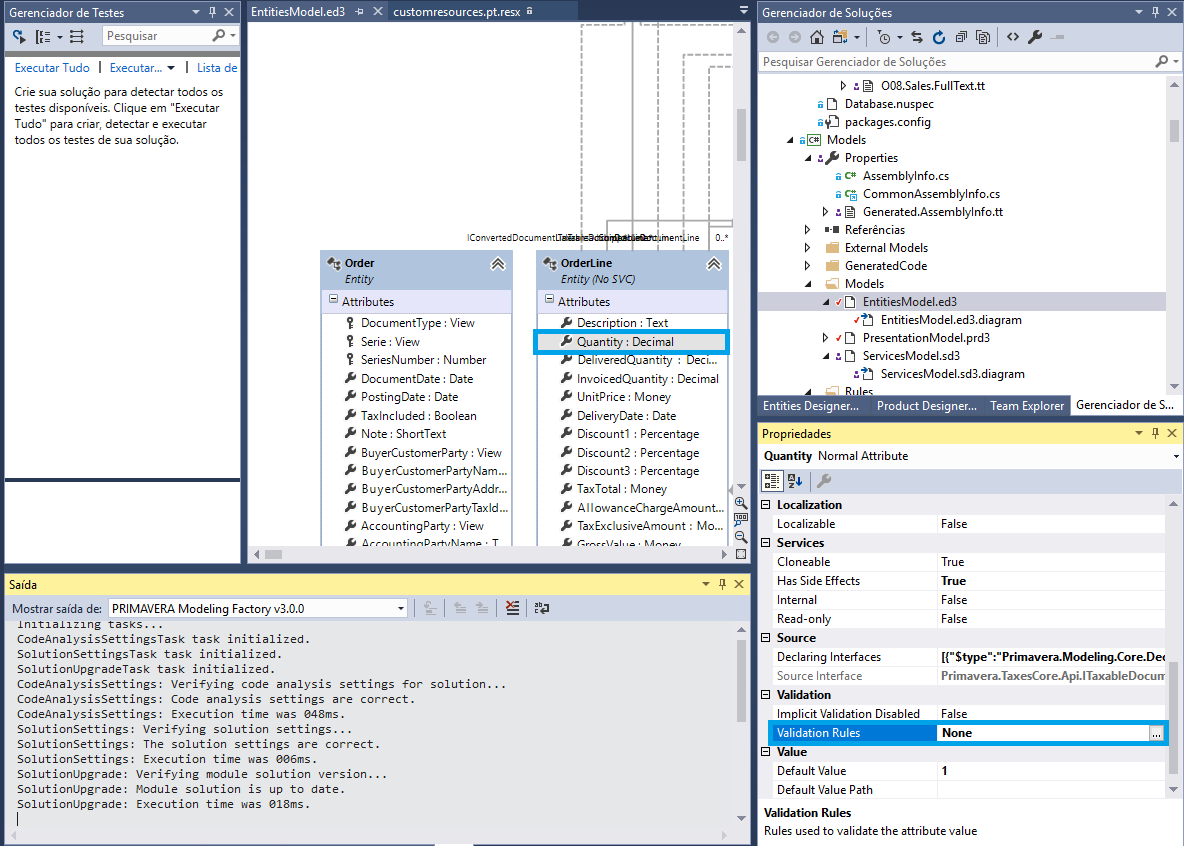This screenshot has height=846, width=1184.
Task: Click the Solution Explorer vertical scrollbar thumb
Action: pyautogui.click(x=1174, y=130)
